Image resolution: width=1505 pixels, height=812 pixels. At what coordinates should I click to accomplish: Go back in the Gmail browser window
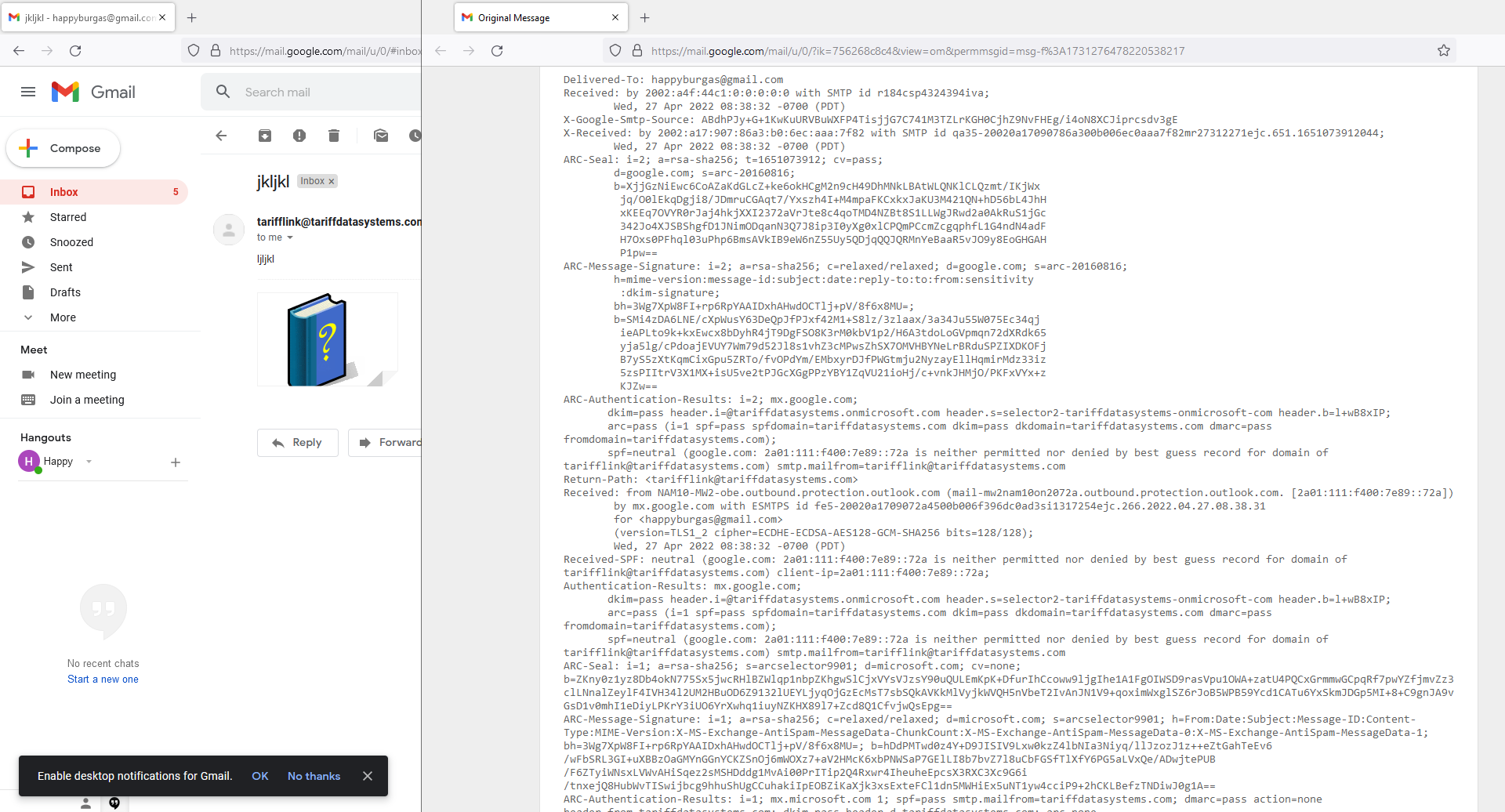19,51
